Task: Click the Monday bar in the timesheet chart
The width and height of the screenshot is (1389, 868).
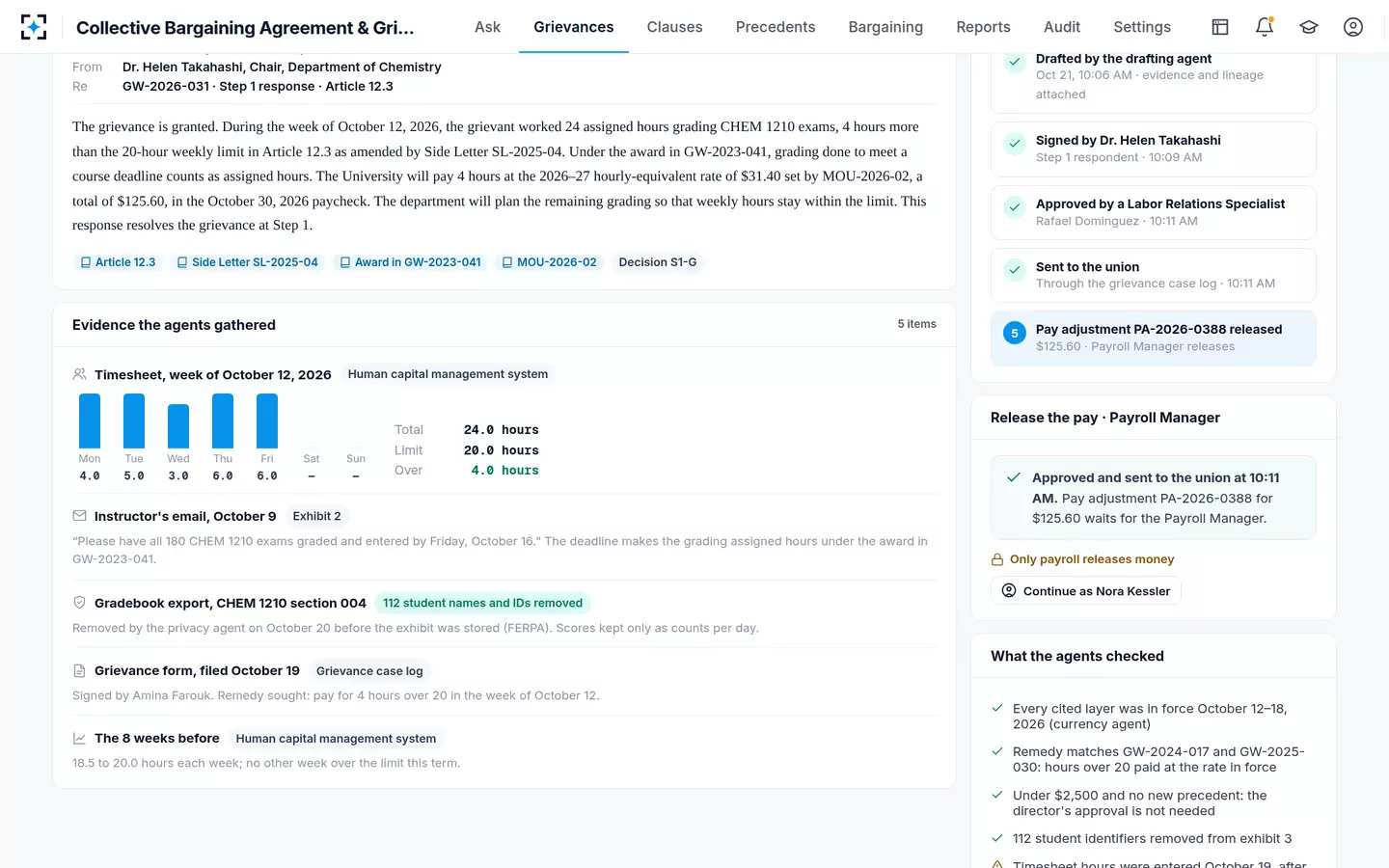Action: pyautogui.click(x=90, y=420)
